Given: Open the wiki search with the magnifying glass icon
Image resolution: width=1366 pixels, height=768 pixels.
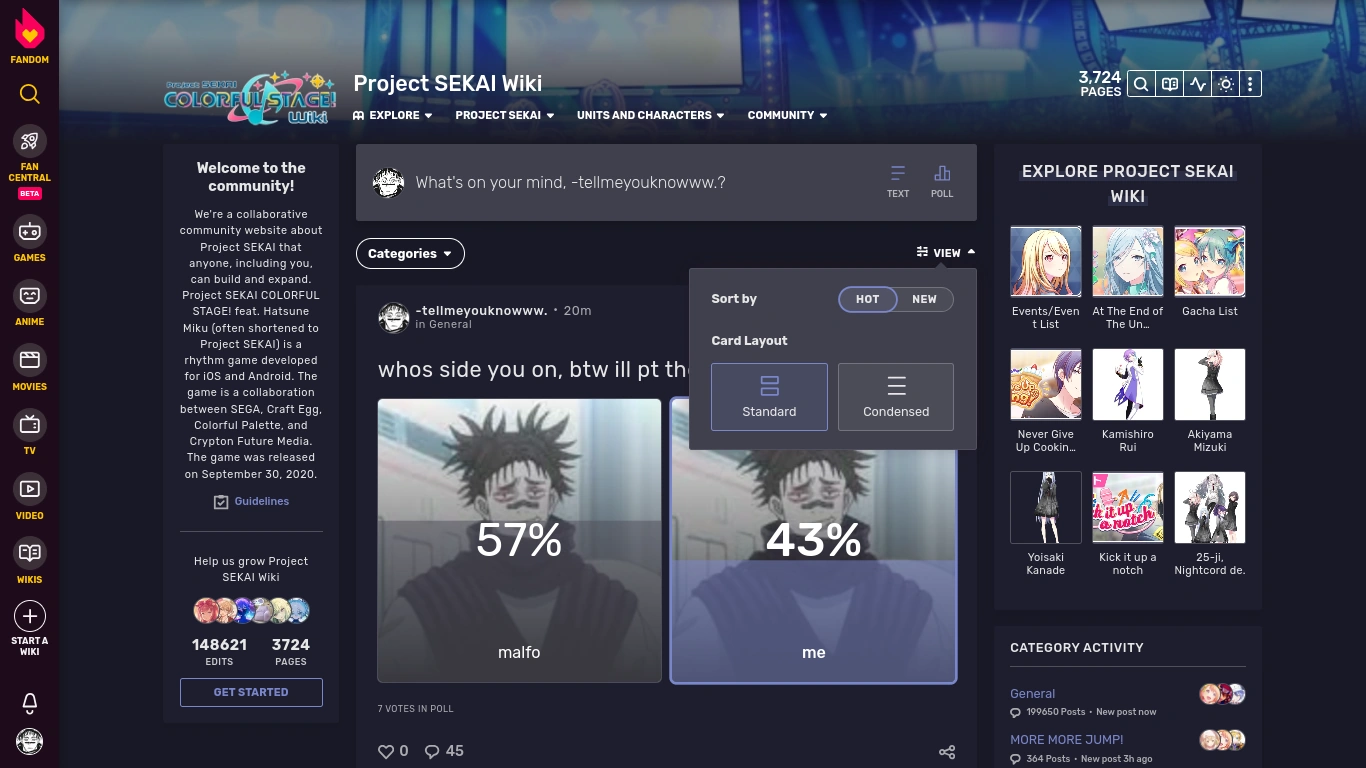Looking at the screenshot, I should click(x=1140, y=84).
